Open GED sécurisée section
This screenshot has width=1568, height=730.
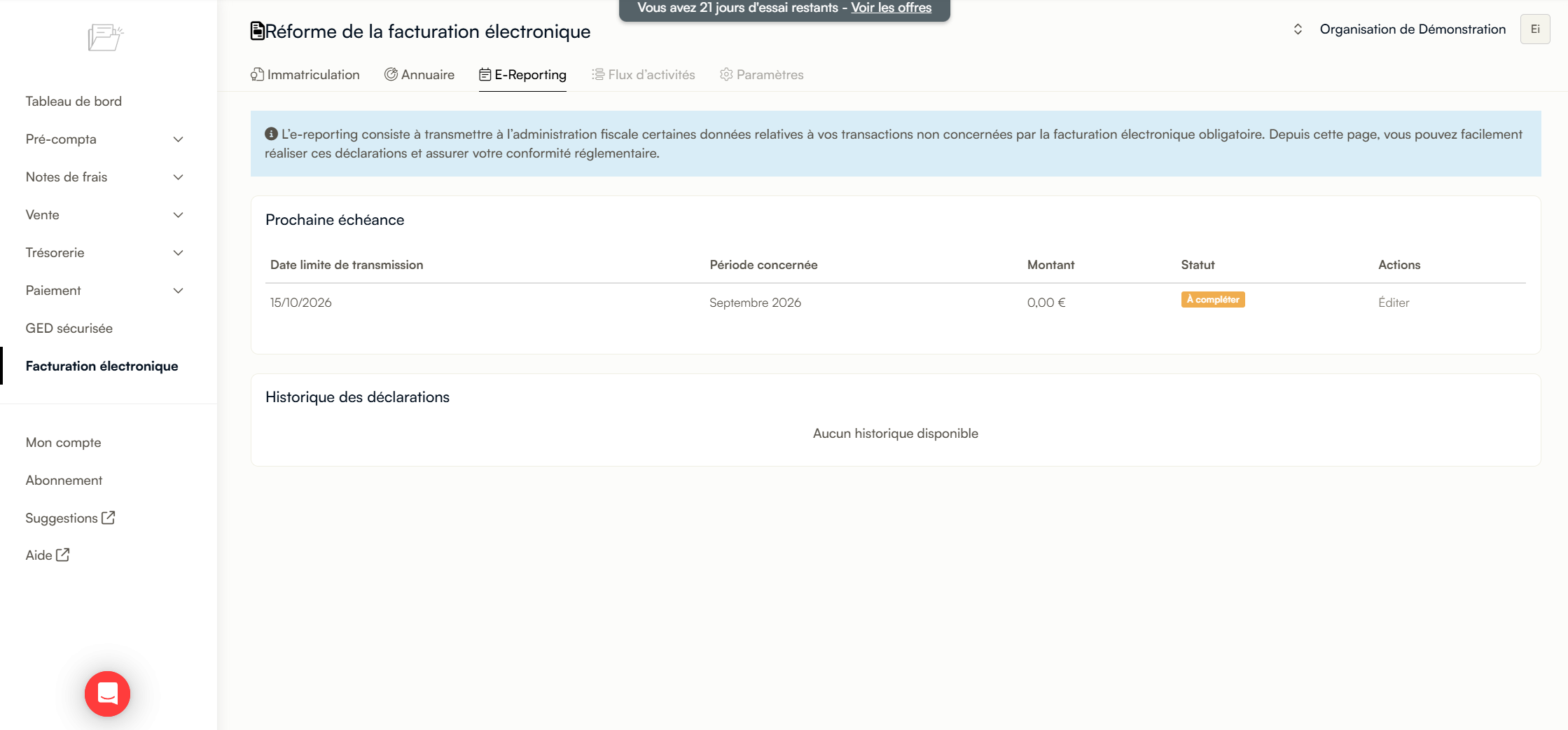point(69,328)
